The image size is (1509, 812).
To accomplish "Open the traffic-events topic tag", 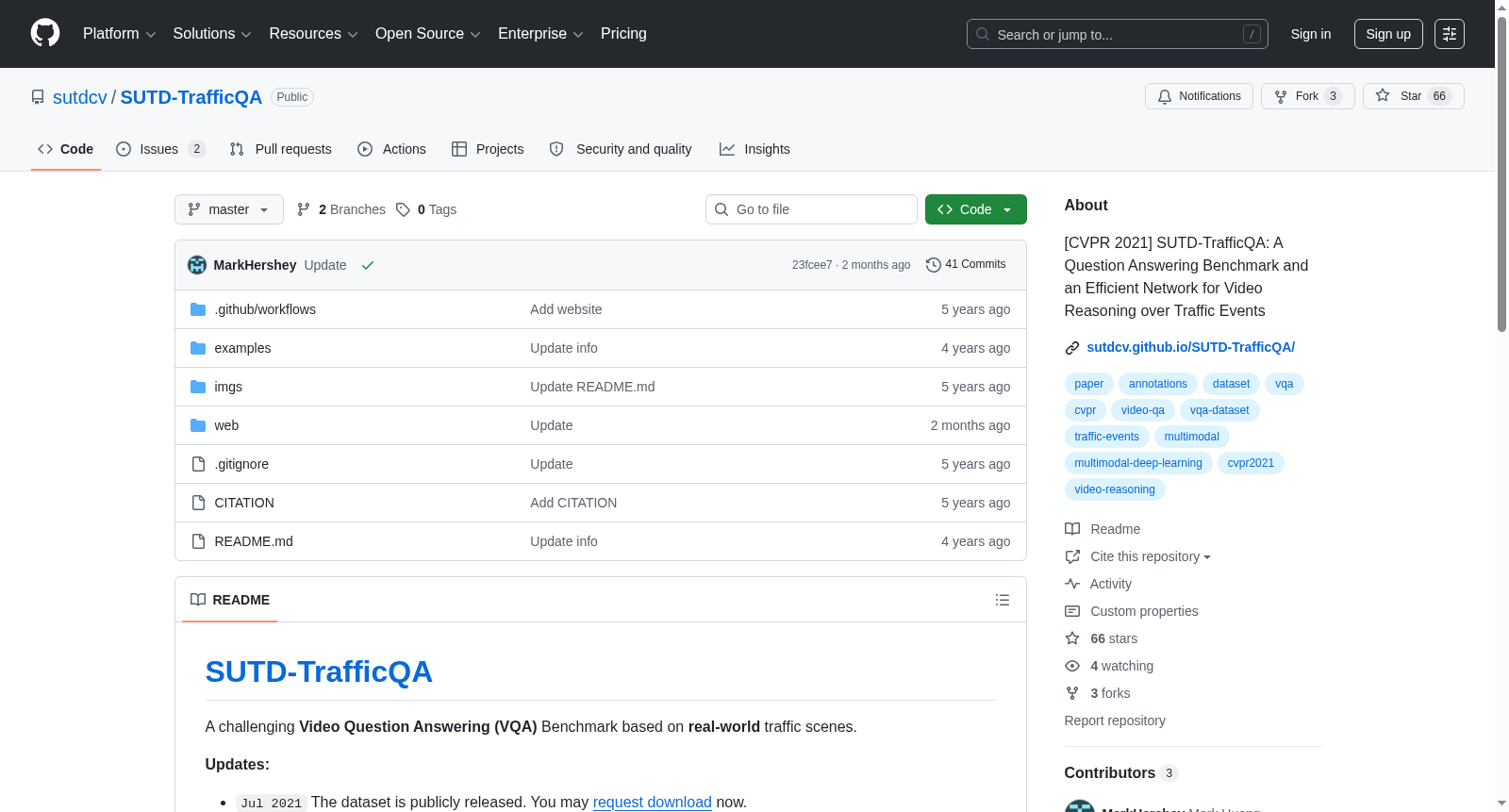I will coord(1106,437).
